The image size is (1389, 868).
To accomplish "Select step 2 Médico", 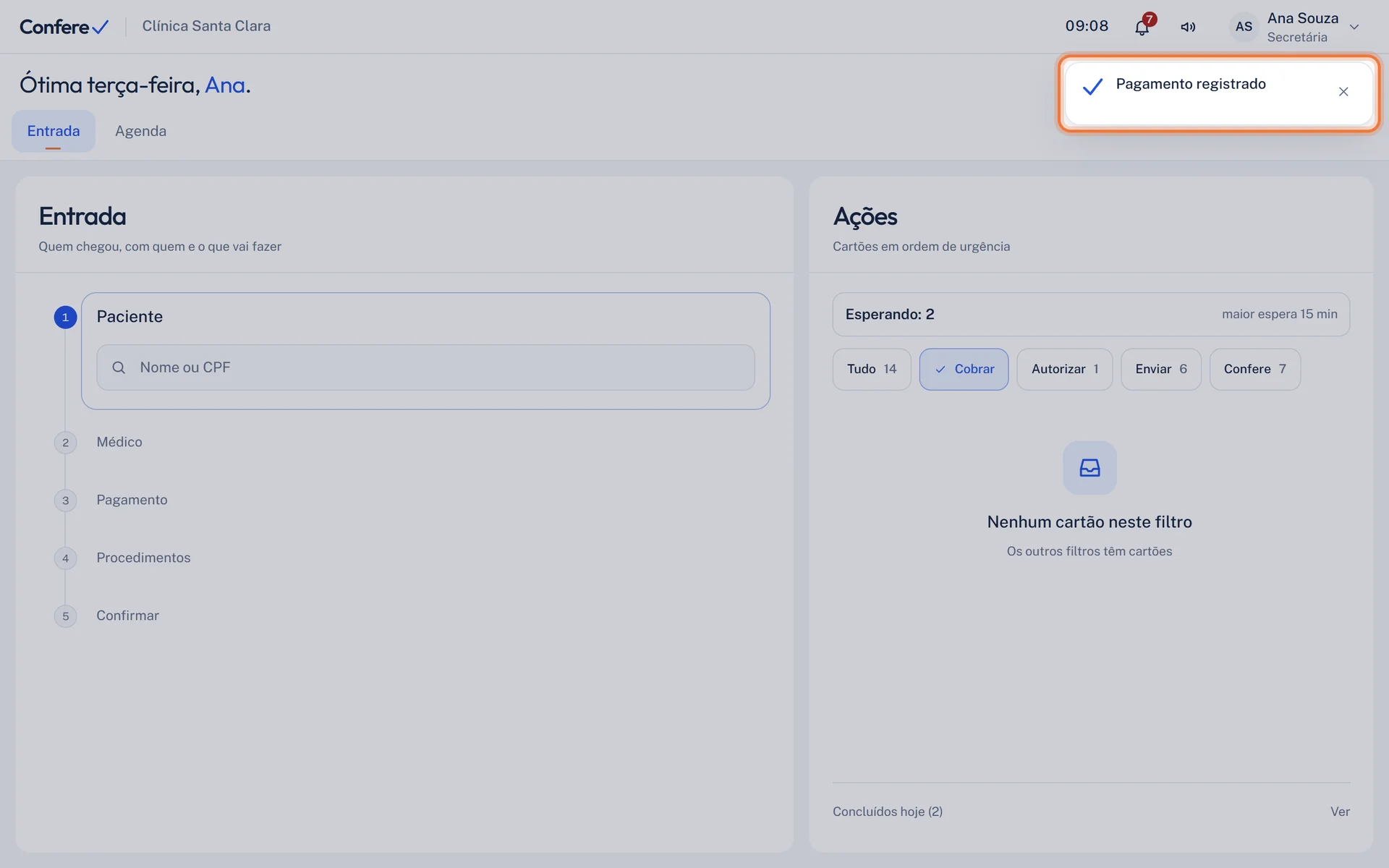I will pos(119,442).
